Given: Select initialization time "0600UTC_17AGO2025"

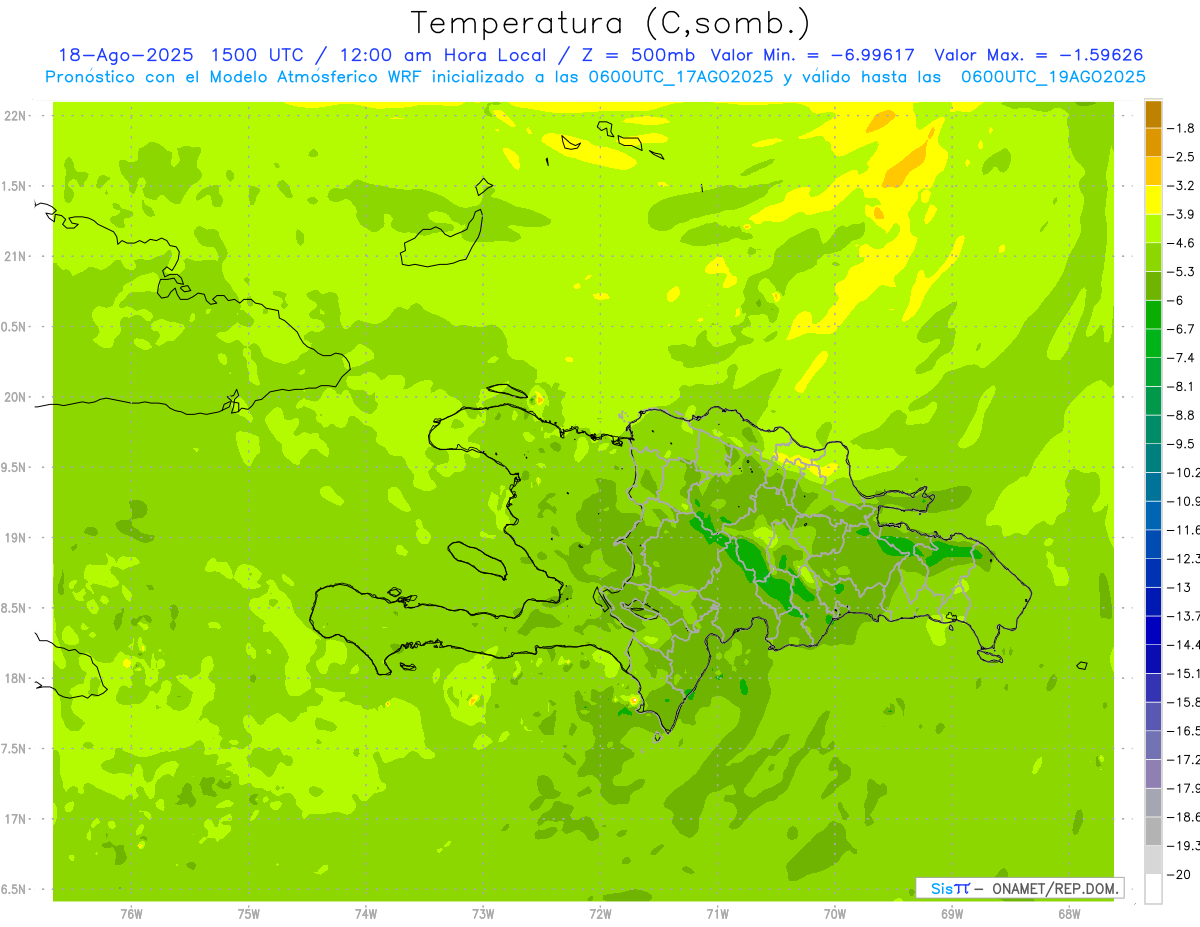Looking at the screenshot, I should coord(680,77).
